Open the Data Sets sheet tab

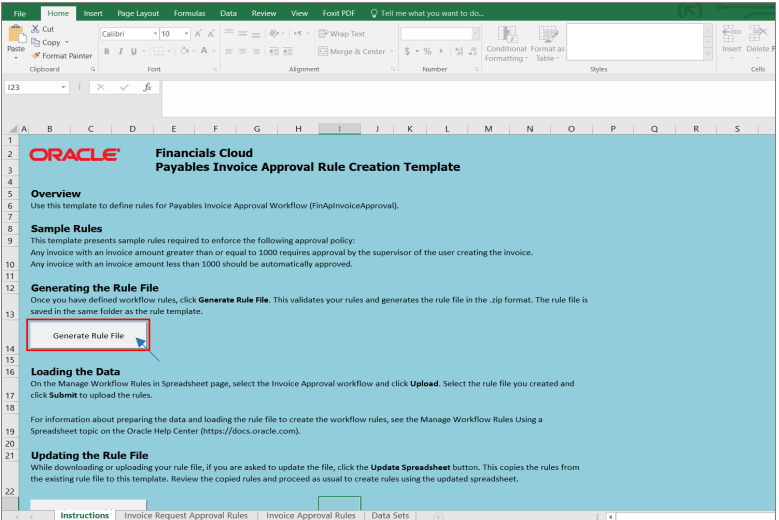(x=390, y=515)
